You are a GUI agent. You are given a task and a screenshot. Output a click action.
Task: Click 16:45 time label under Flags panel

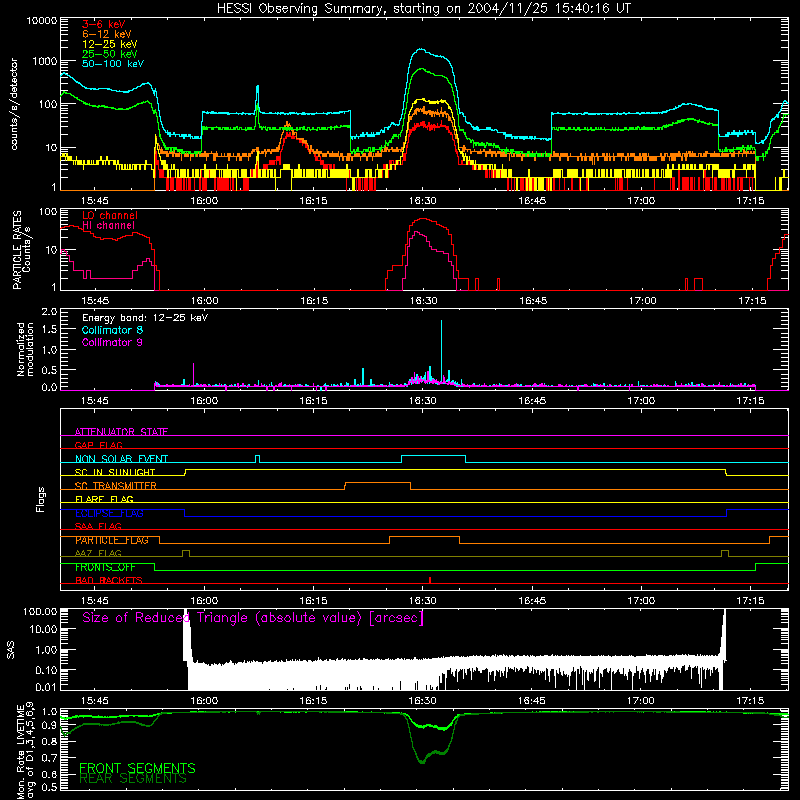[x=532, y=601]
